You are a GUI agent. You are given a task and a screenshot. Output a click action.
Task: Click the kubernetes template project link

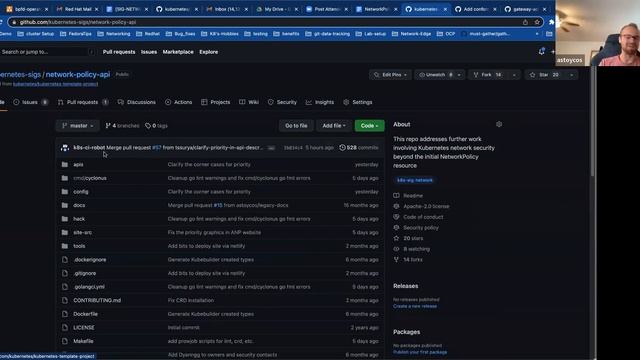pyautogui.click(x=56, y=84)
